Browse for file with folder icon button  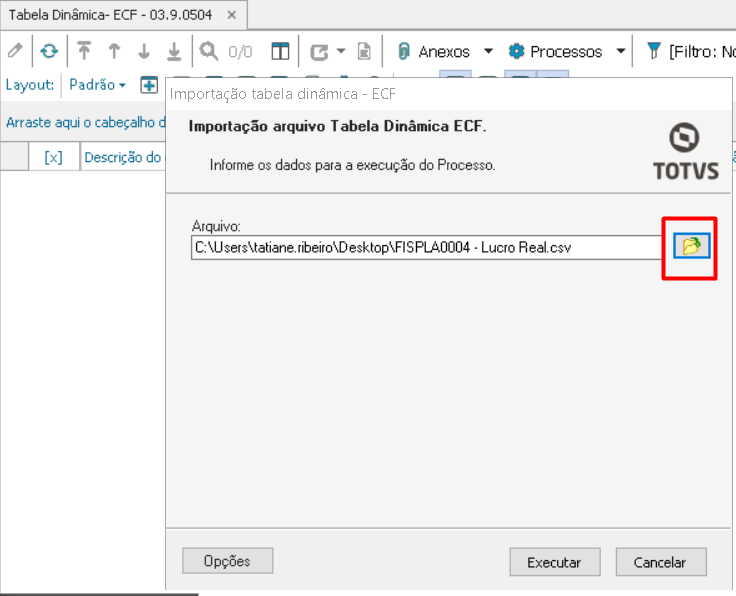(691, 245)
